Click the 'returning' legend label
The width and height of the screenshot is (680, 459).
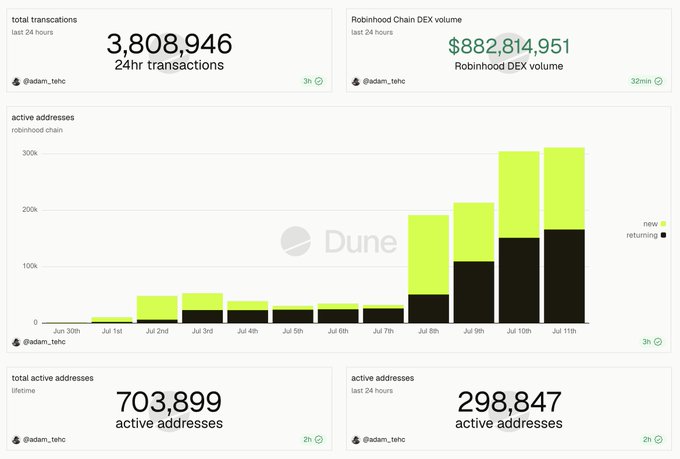click(642, 235)
